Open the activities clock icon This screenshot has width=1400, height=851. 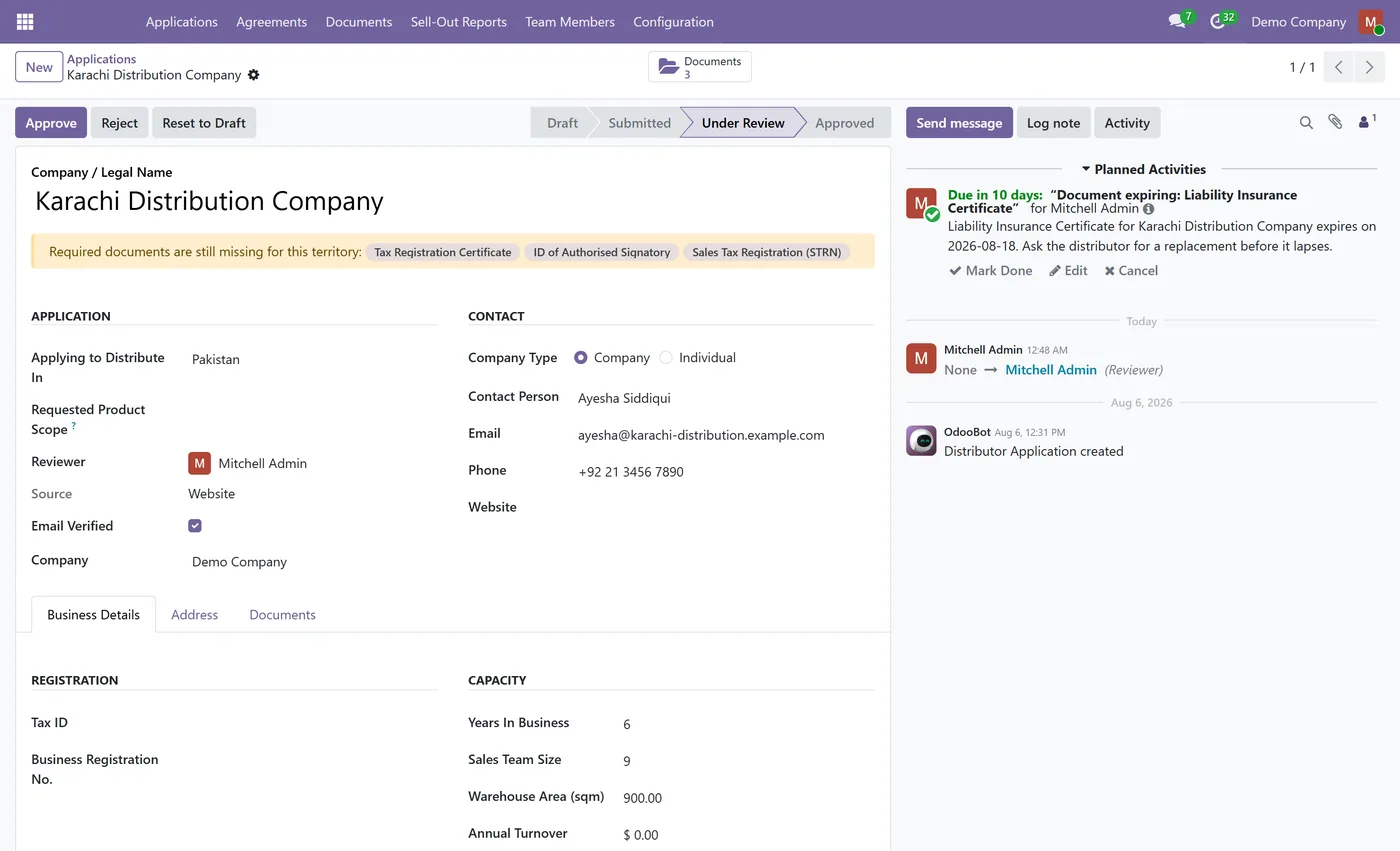[x=1217, y=21]
